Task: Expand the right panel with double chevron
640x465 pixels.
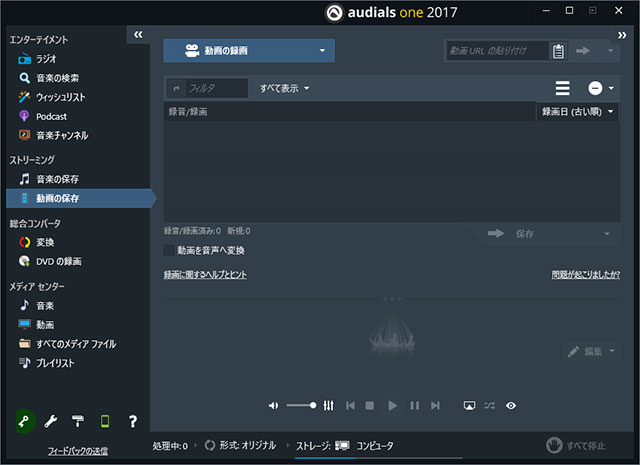Action: 622,35
